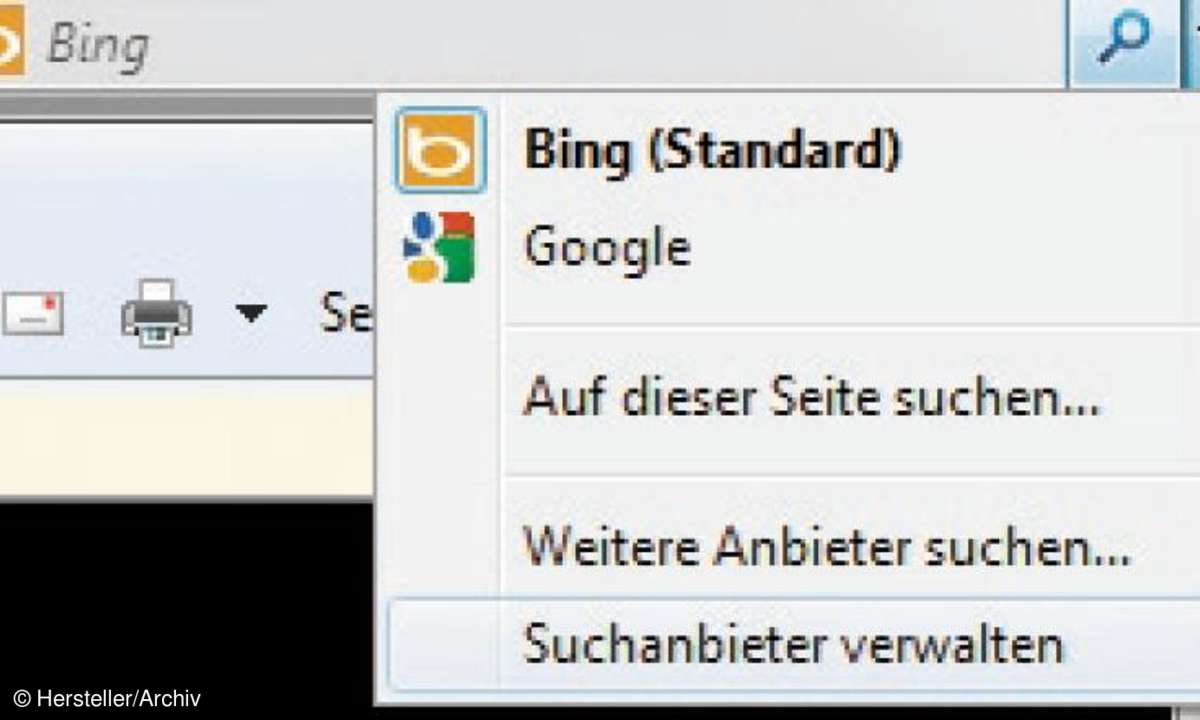This screenshot has height=720, width=1200.
Task: Choose Weitere Anbieter suchen...
Action: point(826,548)
